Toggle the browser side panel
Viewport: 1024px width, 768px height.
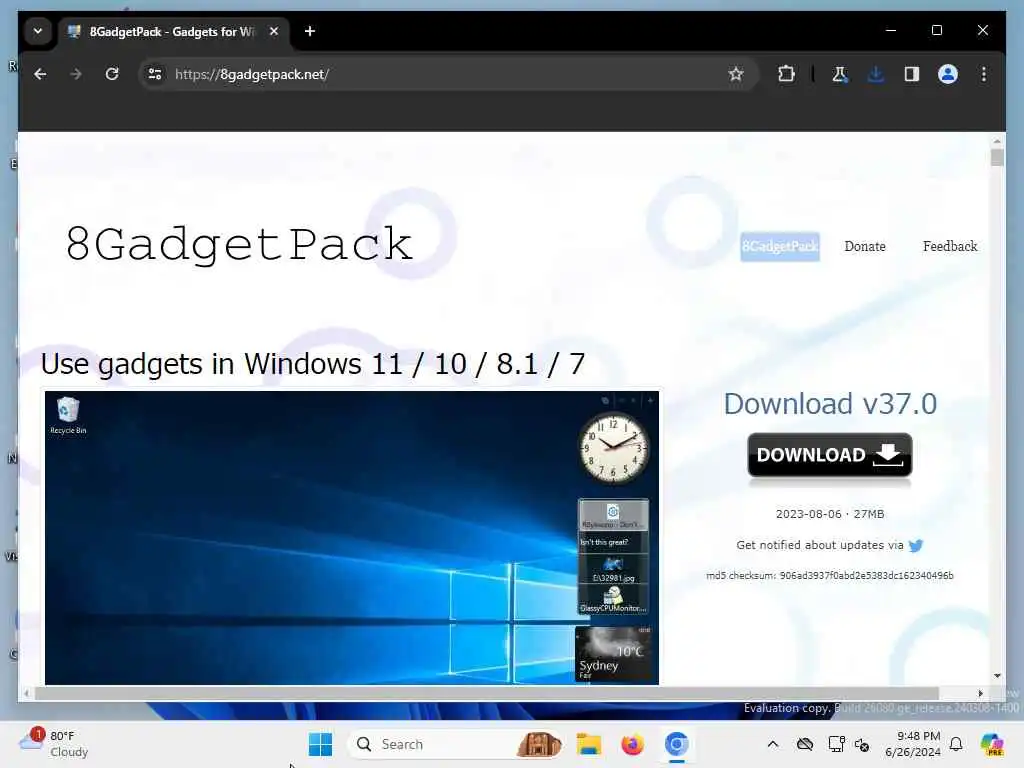coord(912,74)
